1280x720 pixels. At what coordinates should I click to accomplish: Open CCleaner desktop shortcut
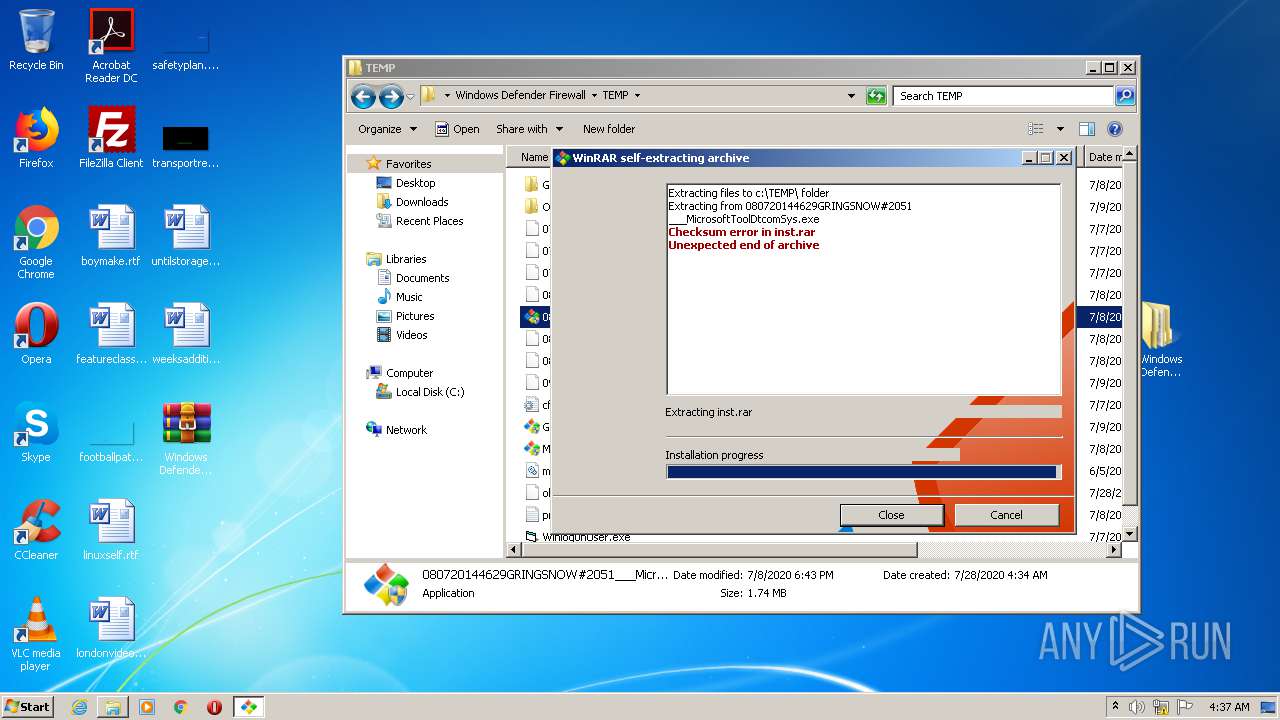point(36,530)
